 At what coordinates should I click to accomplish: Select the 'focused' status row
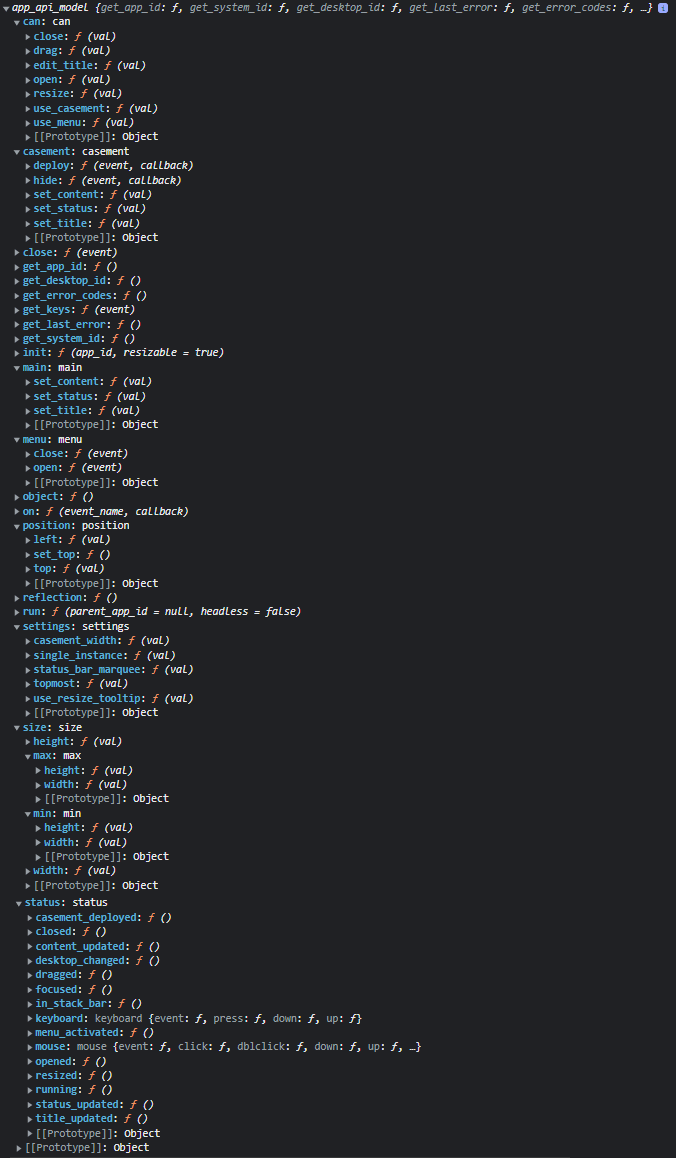click(x=69, y=990)
